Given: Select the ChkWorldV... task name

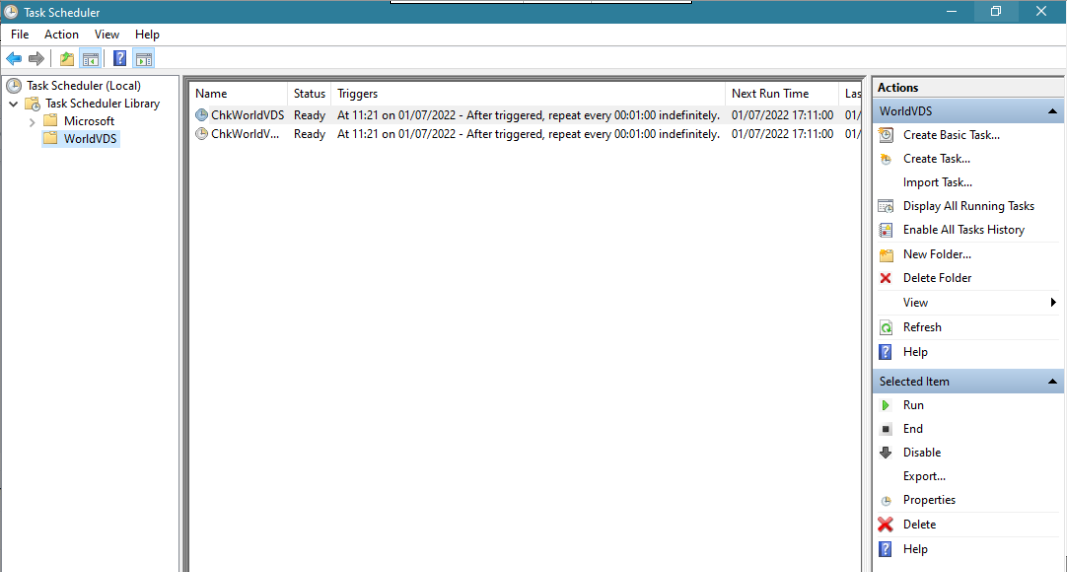Looking at the screenshot, I should click(x=245, y=134).
